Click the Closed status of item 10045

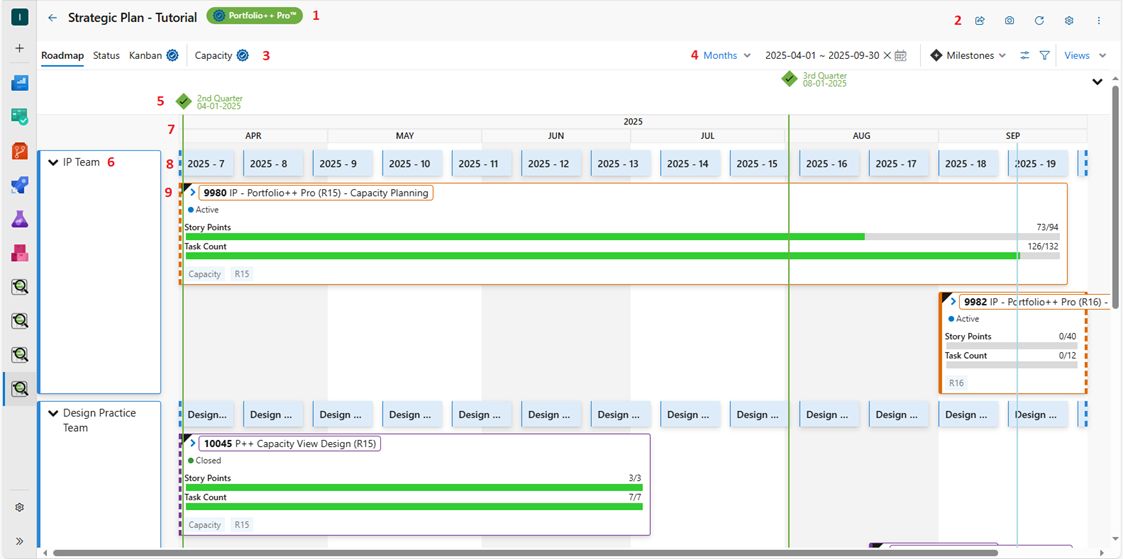click(204, 460)
